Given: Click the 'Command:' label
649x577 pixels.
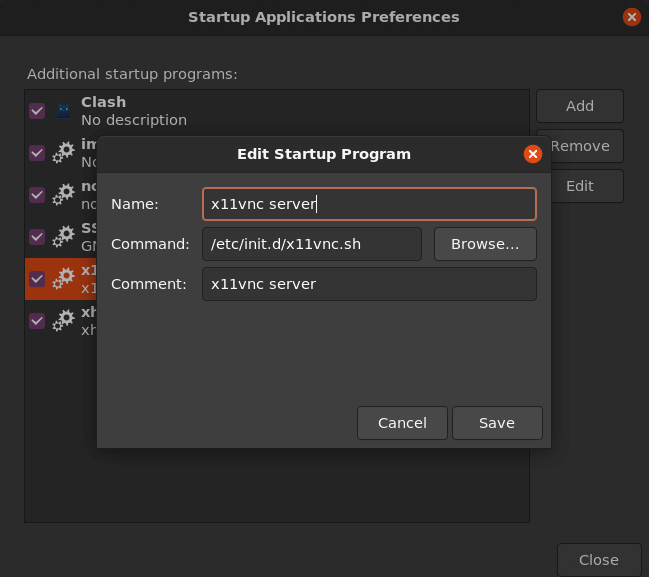Looking at the screenshot, I should [x=150, y=244].
